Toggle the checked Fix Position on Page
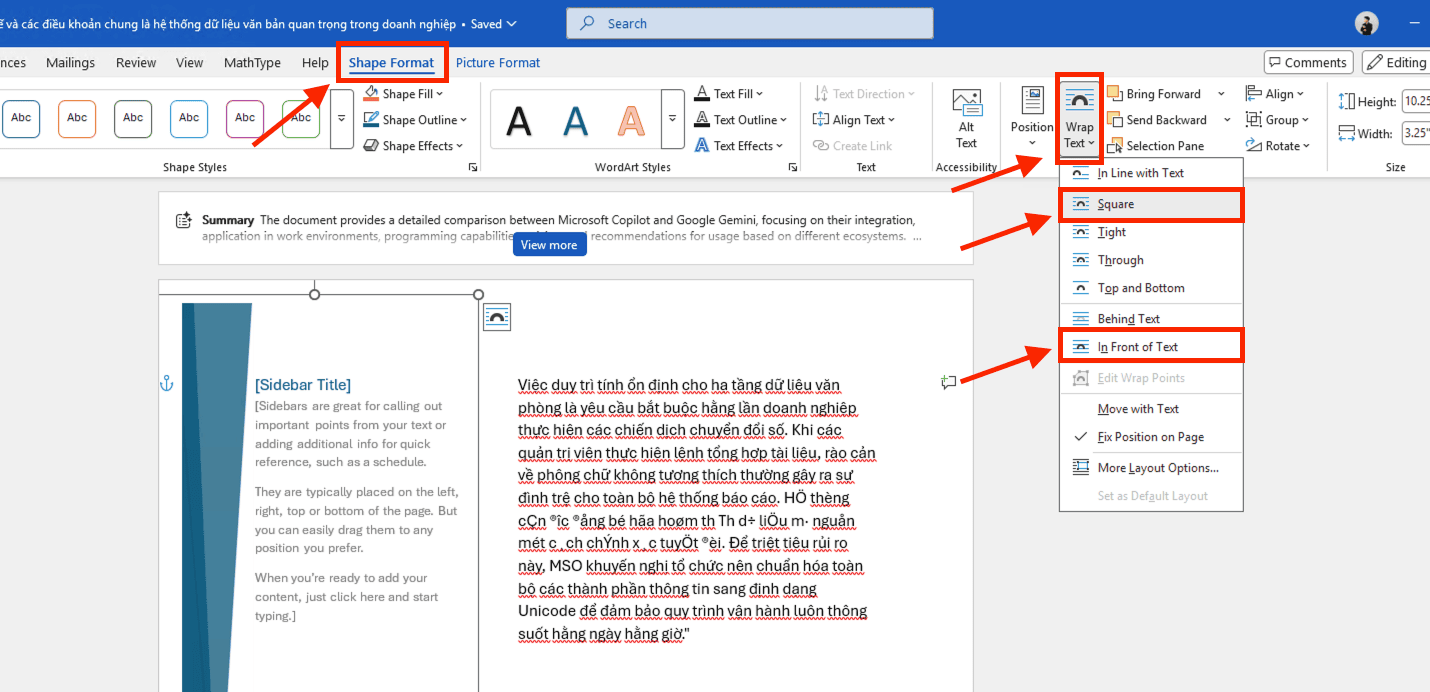 (1151, 437)
